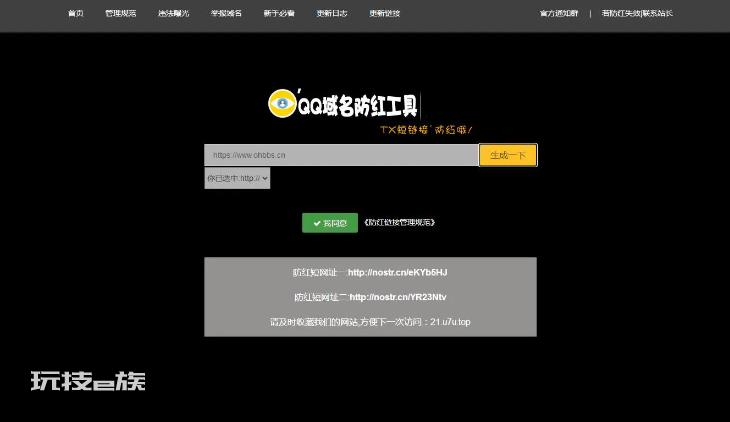Click the yellow 生成一下 button

pyautogui.click(x=508, y=155)
